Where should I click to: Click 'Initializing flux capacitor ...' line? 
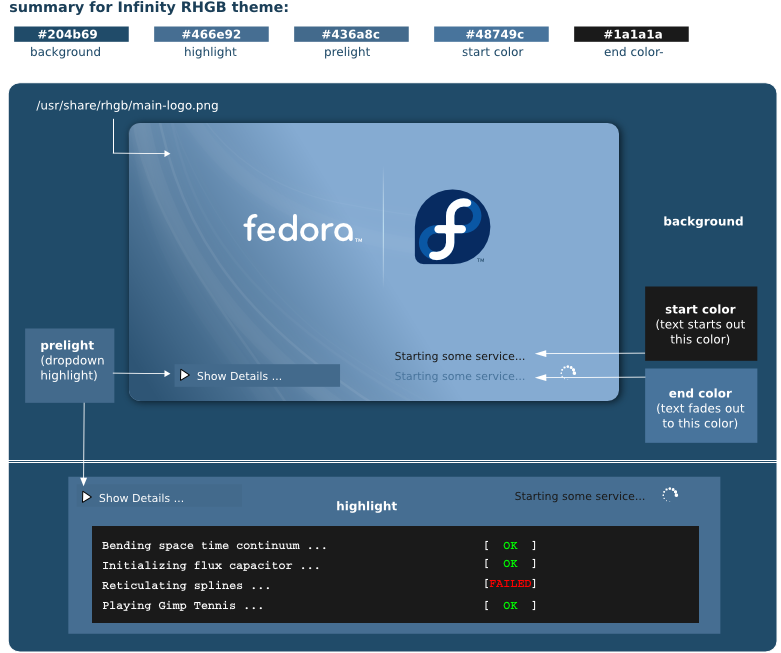211,565
